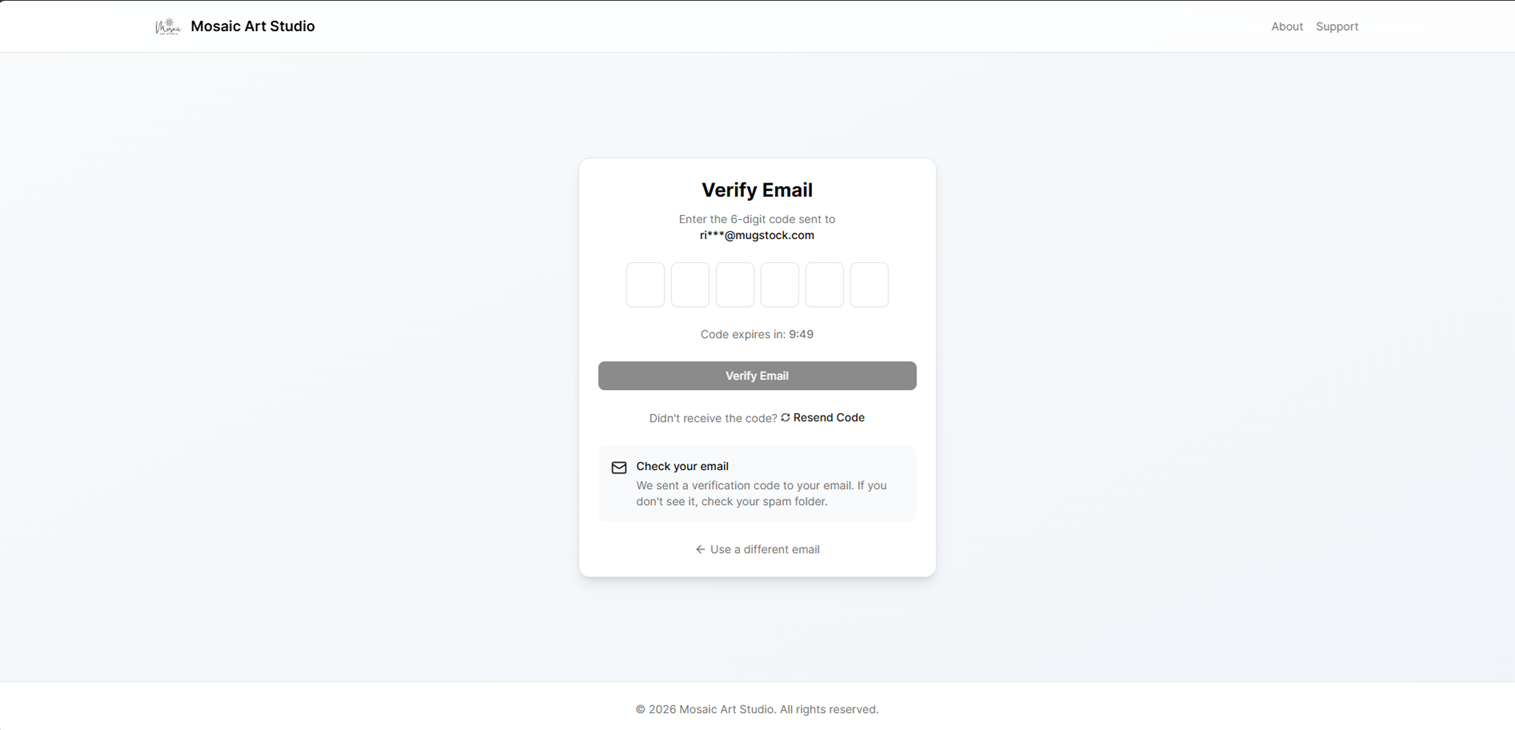Click Use a different email
1515x730 pixels.
tap(764, 549)
